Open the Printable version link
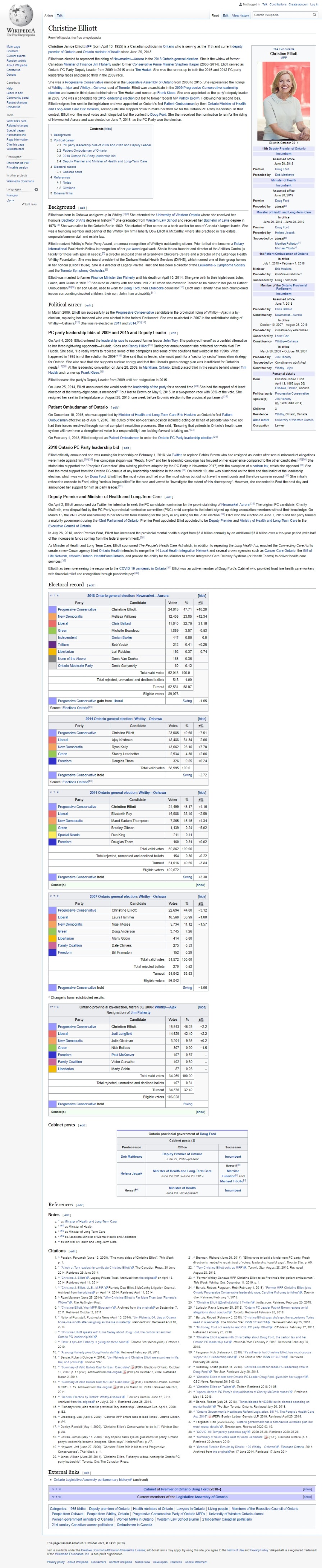 click(x=17, y=167)
